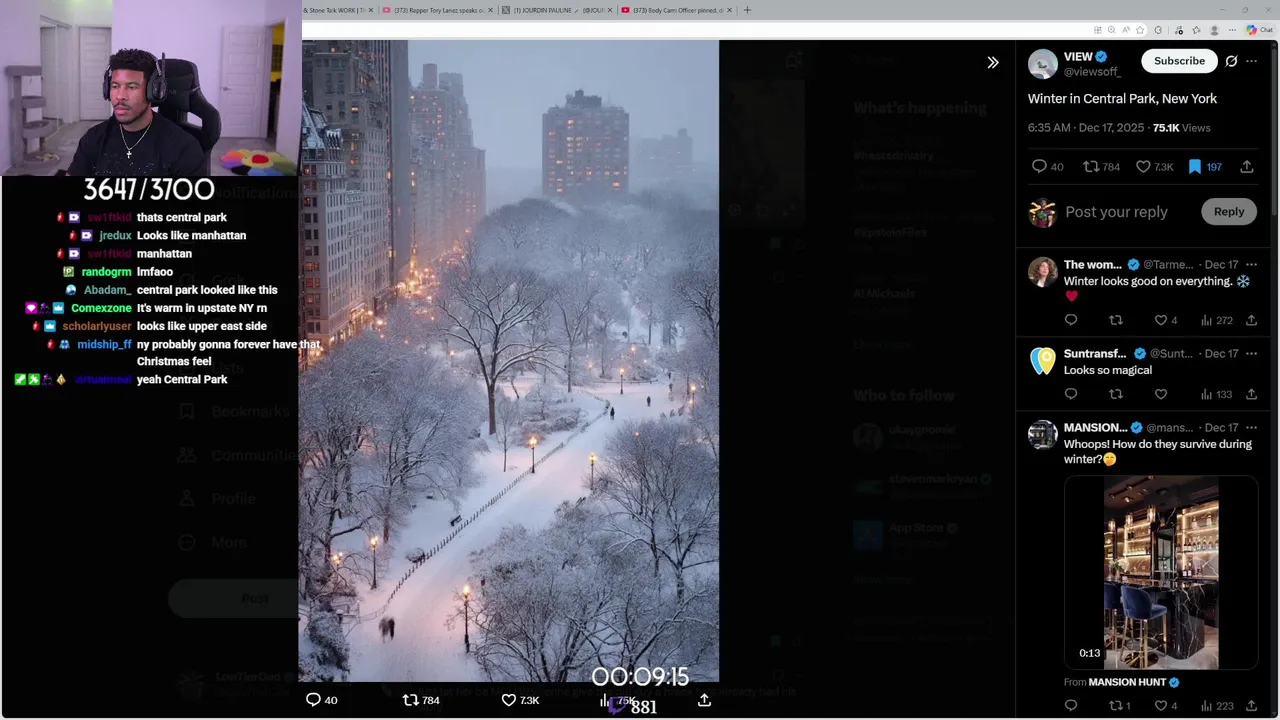1280x720 pixels.
Task: Open the repost menu showing 784 below the photo
Action: pyautogui.click(x=421, y=700)
